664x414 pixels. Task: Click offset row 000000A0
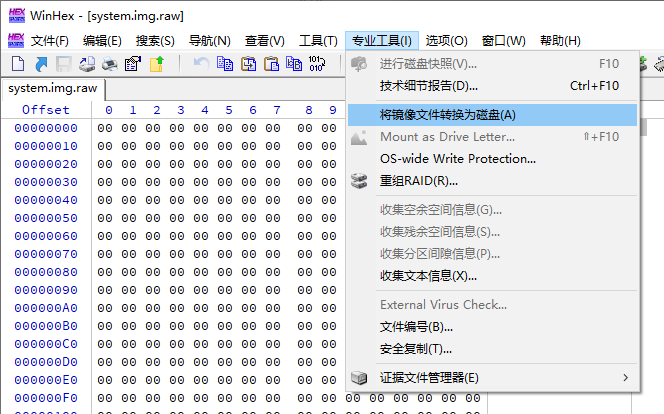46,308
